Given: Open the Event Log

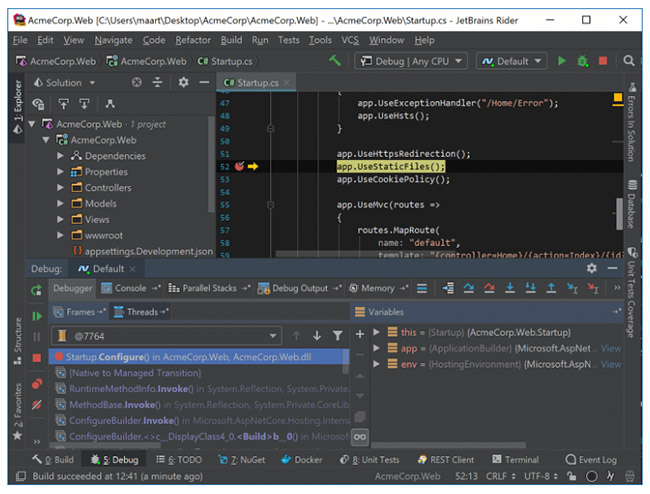Looking at the screenshot, I should pyautogui.click(x=591, y=460).
